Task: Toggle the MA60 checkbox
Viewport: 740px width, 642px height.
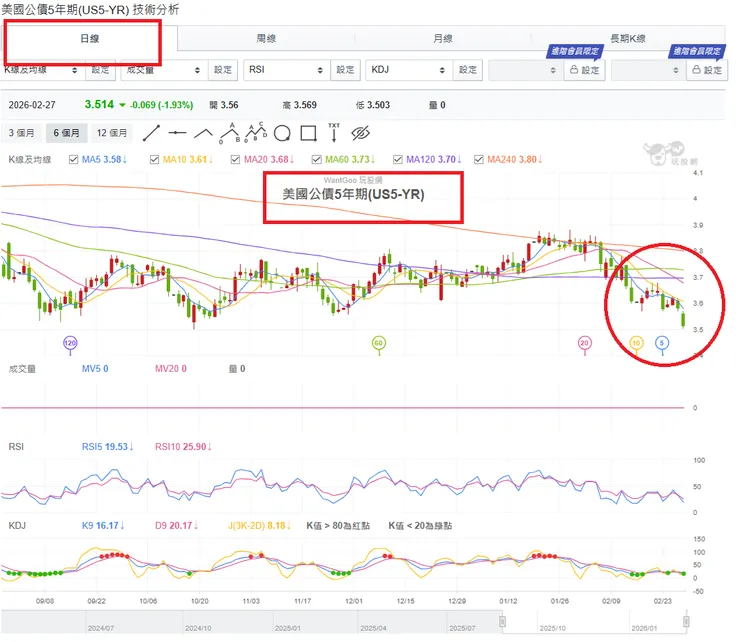Action: coord(319,160)
